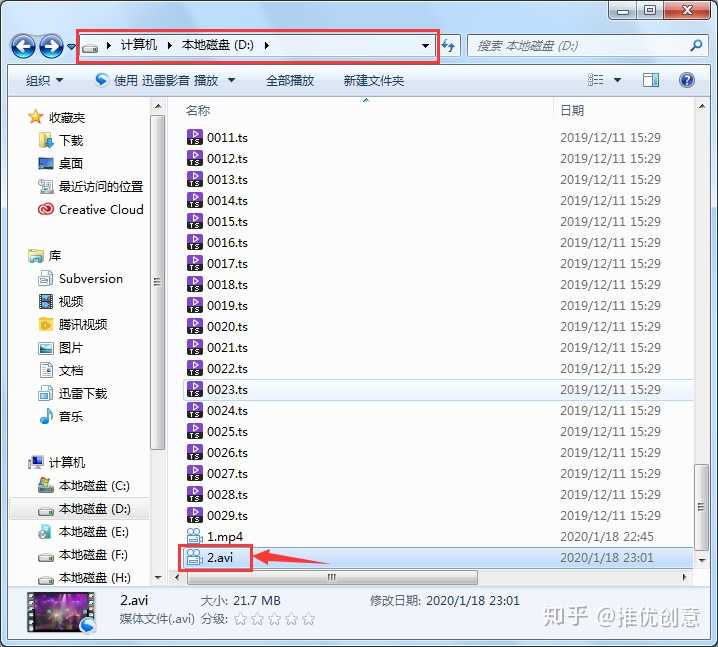This screenshot has height=647, width=718.
Task: Expand arrow after 本地磁盘 (D:) in address bar
Action: click(267, 45)
